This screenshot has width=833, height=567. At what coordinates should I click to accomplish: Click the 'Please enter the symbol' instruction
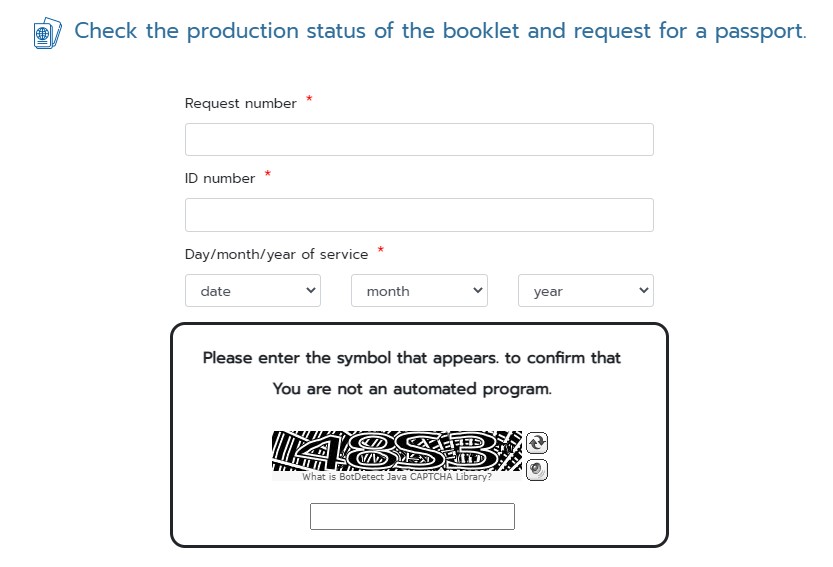click(412, 358)
